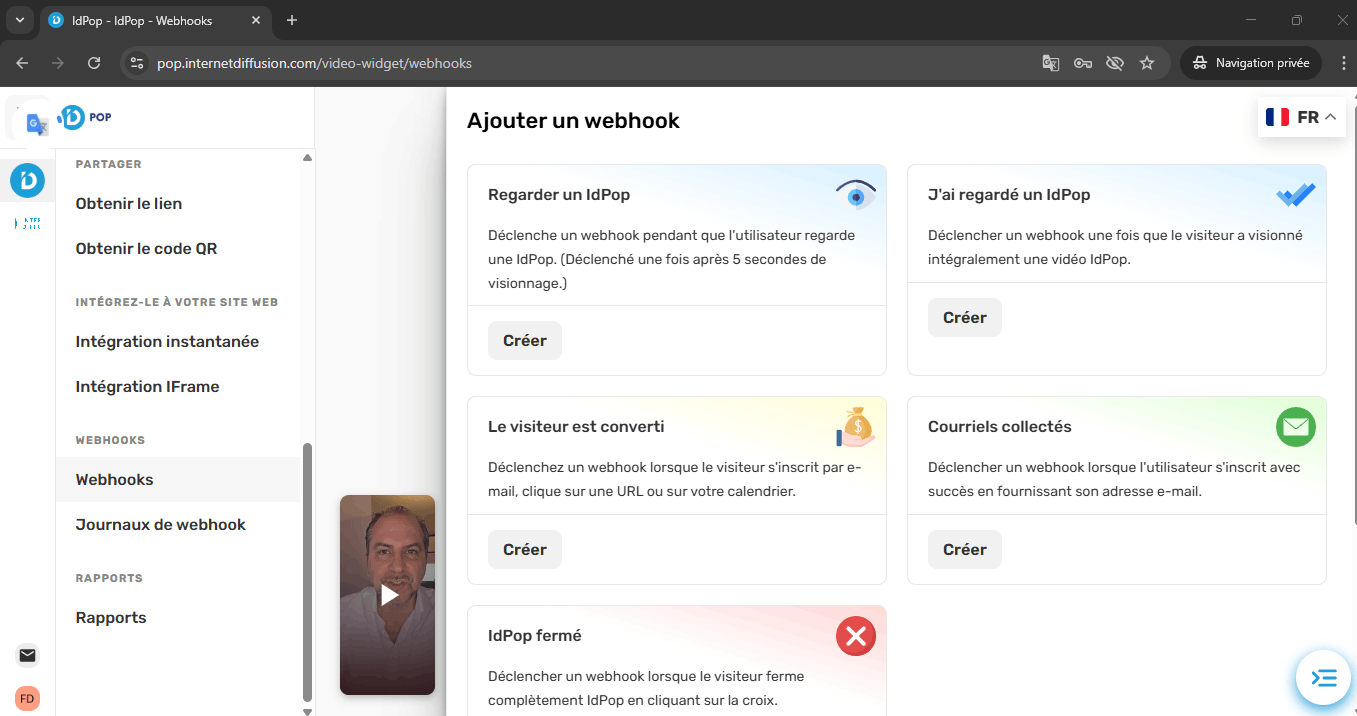This screenshot has width=1357, height=716.
Task: Play the video widget preview
Action: (x=388, y=595)
